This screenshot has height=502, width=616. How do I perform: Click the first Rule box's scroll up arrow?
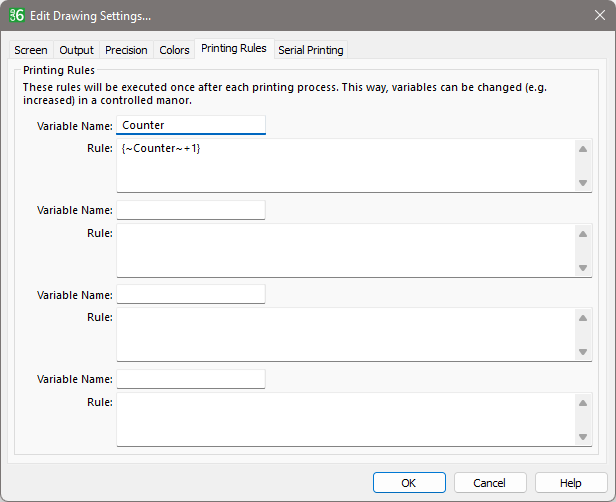point(583,149)
